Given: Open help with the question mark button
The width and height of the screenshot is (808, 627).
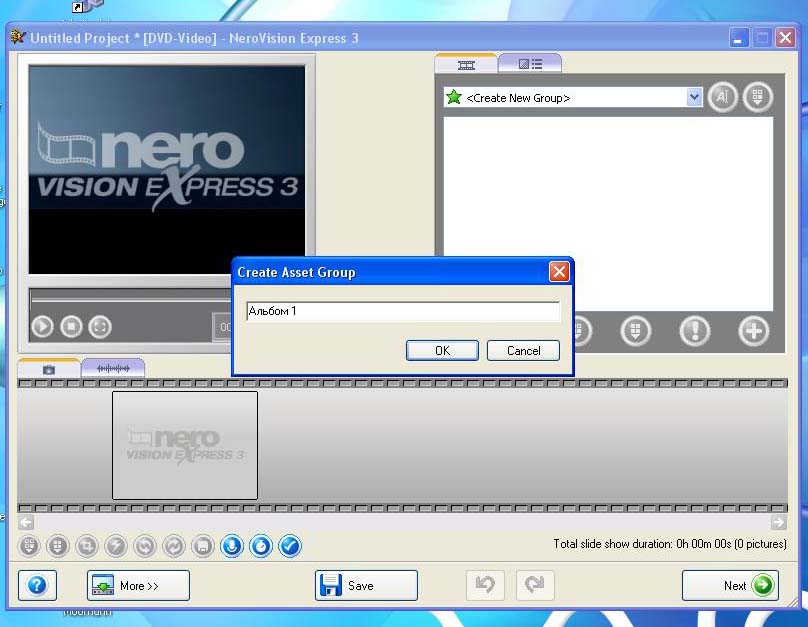Looking at the screenshot, I should [37, 585].
